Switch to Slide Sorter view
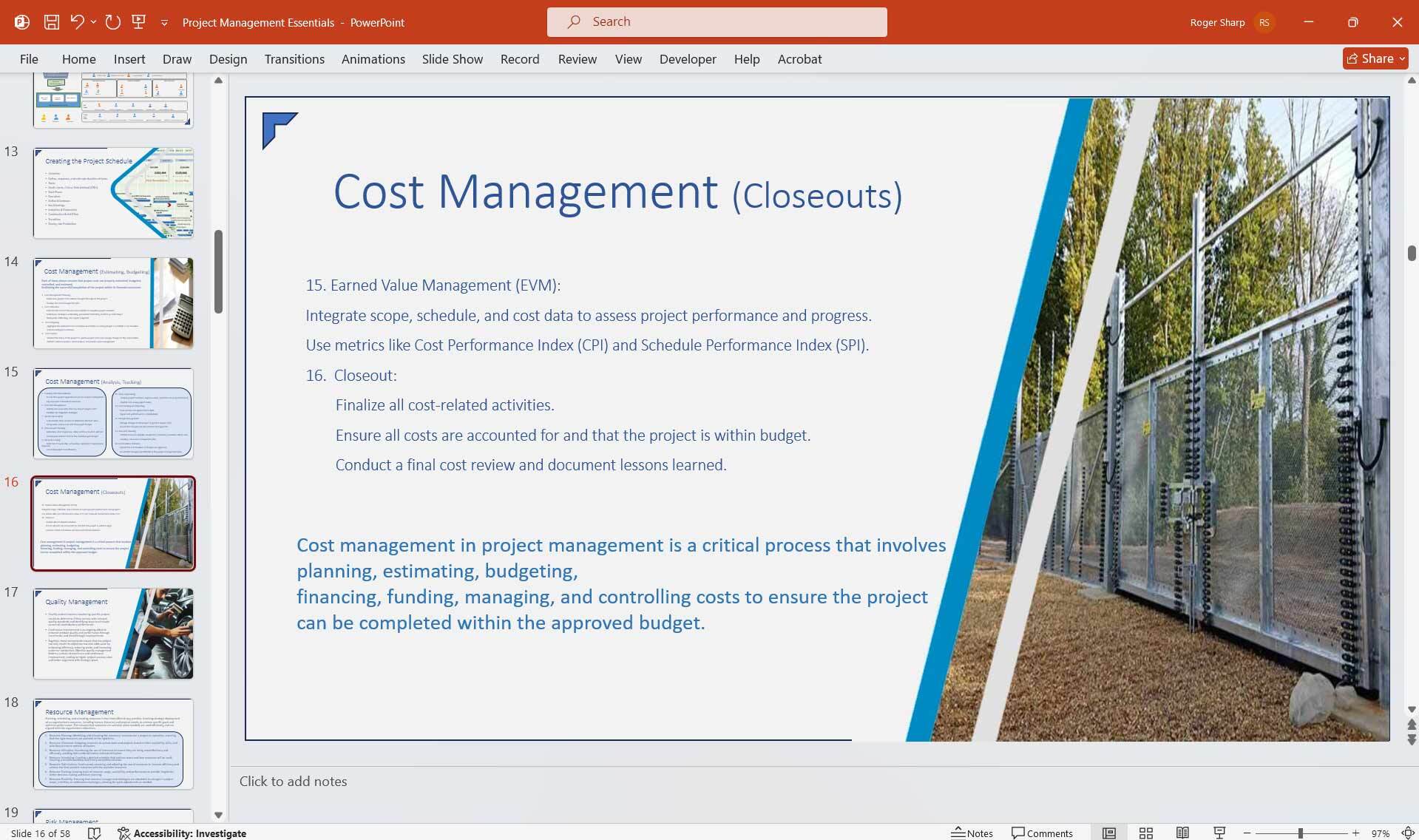Image resolution: width=1419 pixels, height=840 pixels. coord(1145,833)
